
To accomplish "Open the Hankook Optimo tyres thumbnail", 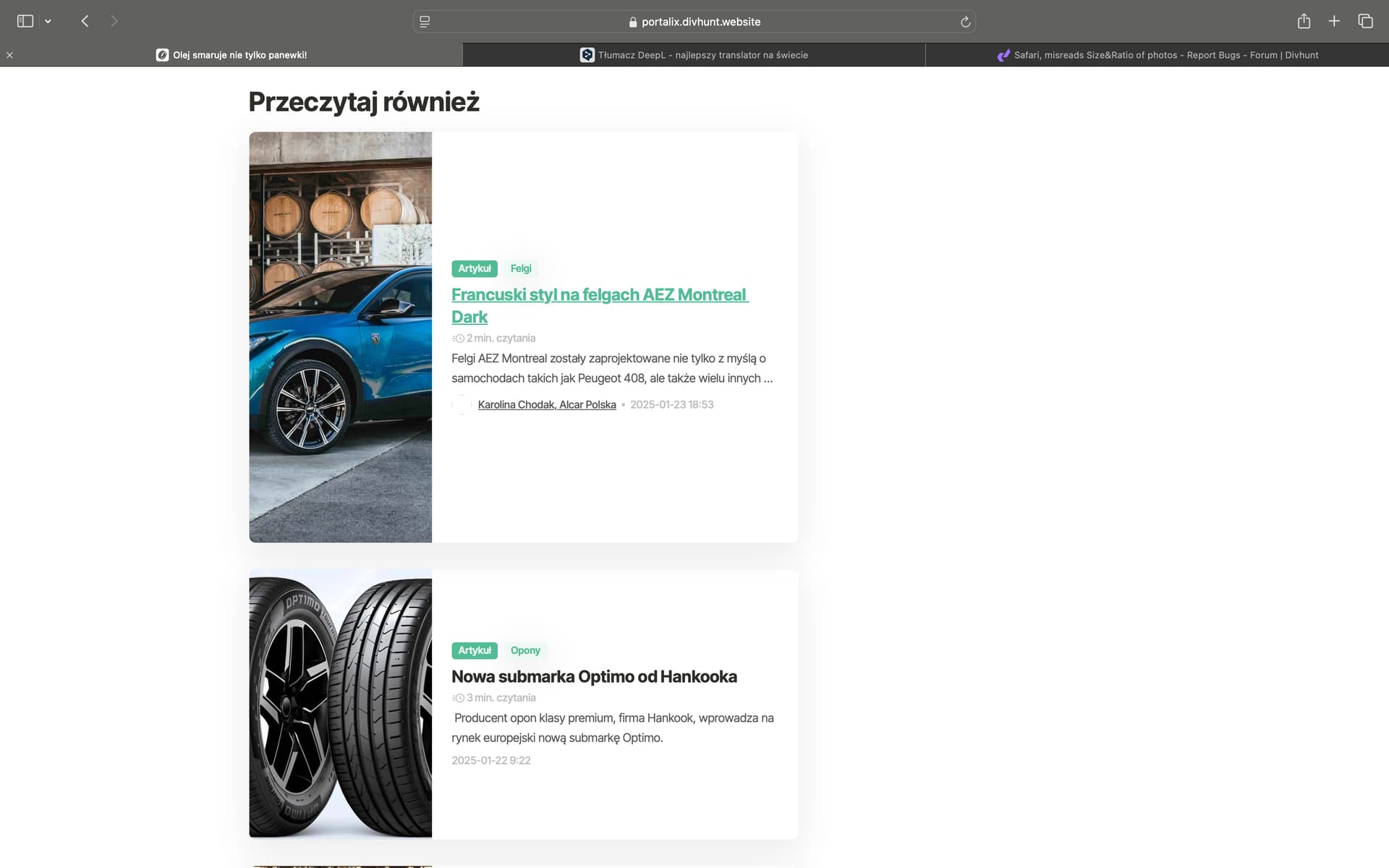I will pos(340,703).
